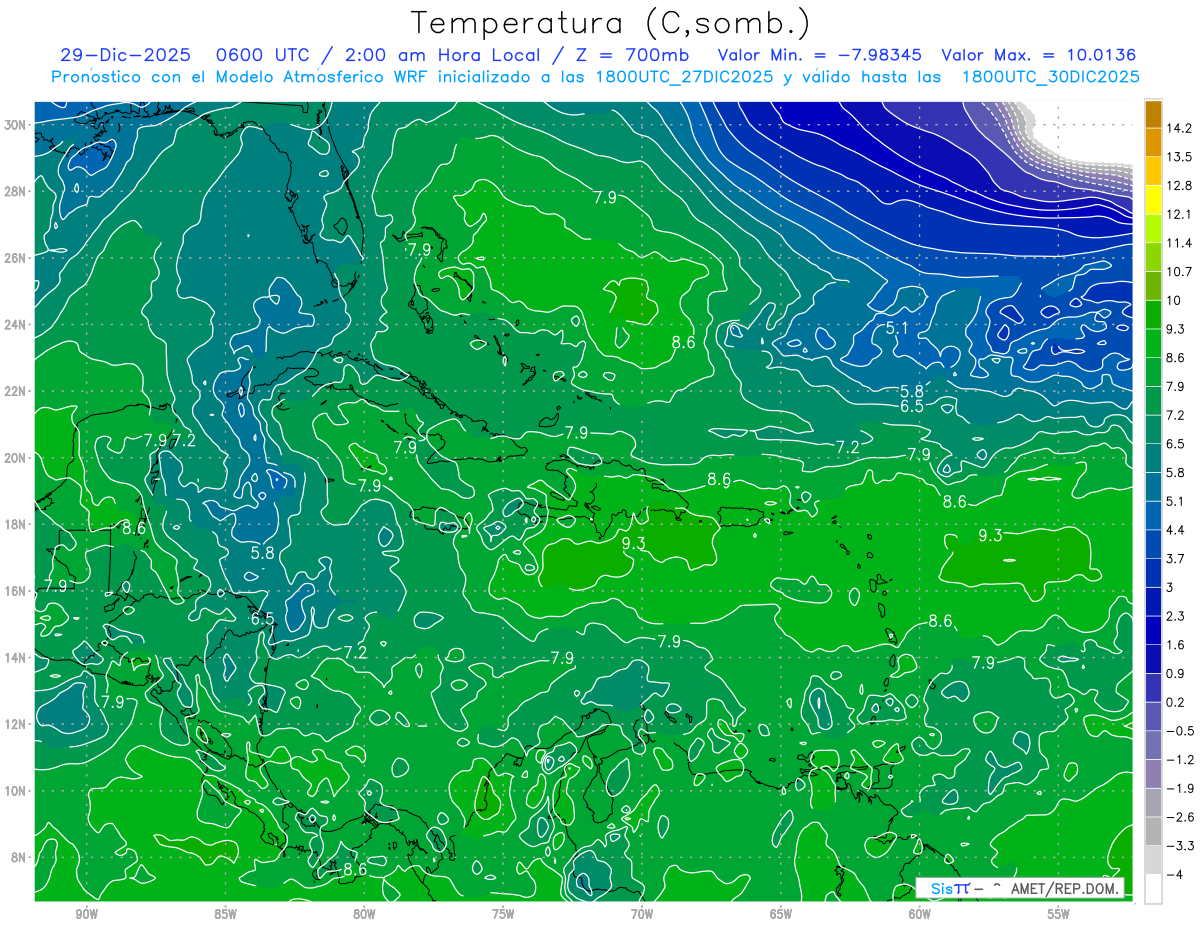This screenshot has width=1200, height=927.
Task: Click the '0.9' color bar value
Action: (x=1178, y=673)
